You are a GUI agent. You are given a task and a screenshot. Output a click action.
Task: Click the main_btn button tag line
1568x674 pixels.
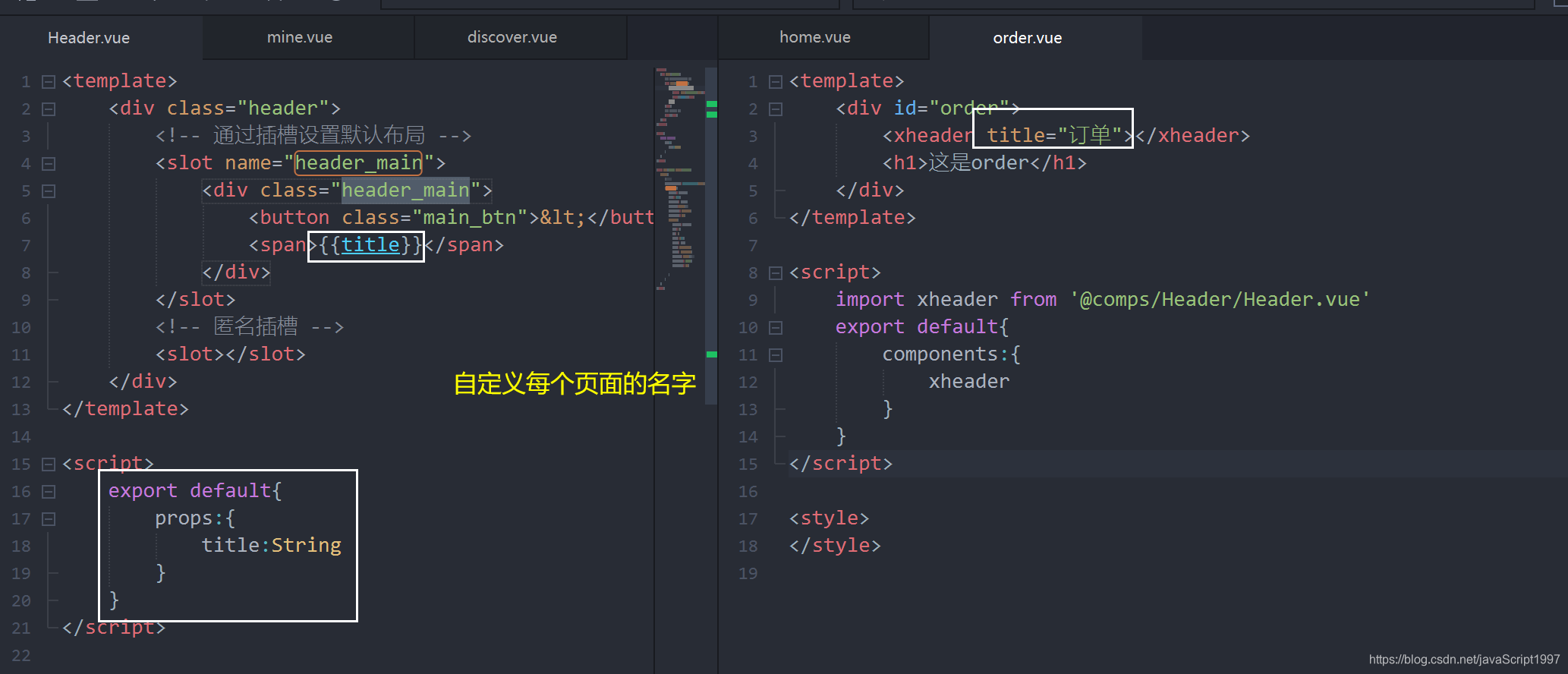pyautogui.click(x=452, y=217)
